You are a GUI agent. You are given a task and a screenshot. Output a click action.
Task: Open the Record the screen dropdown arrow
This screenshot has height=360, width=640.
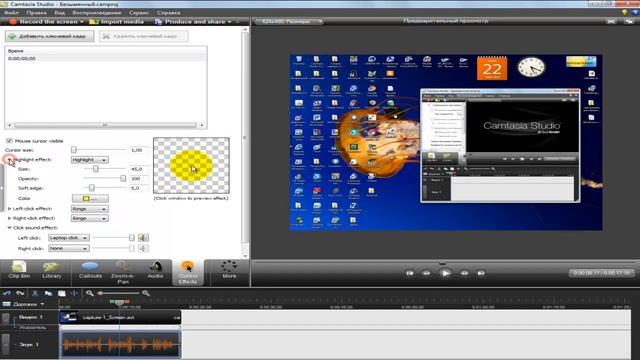82,22
